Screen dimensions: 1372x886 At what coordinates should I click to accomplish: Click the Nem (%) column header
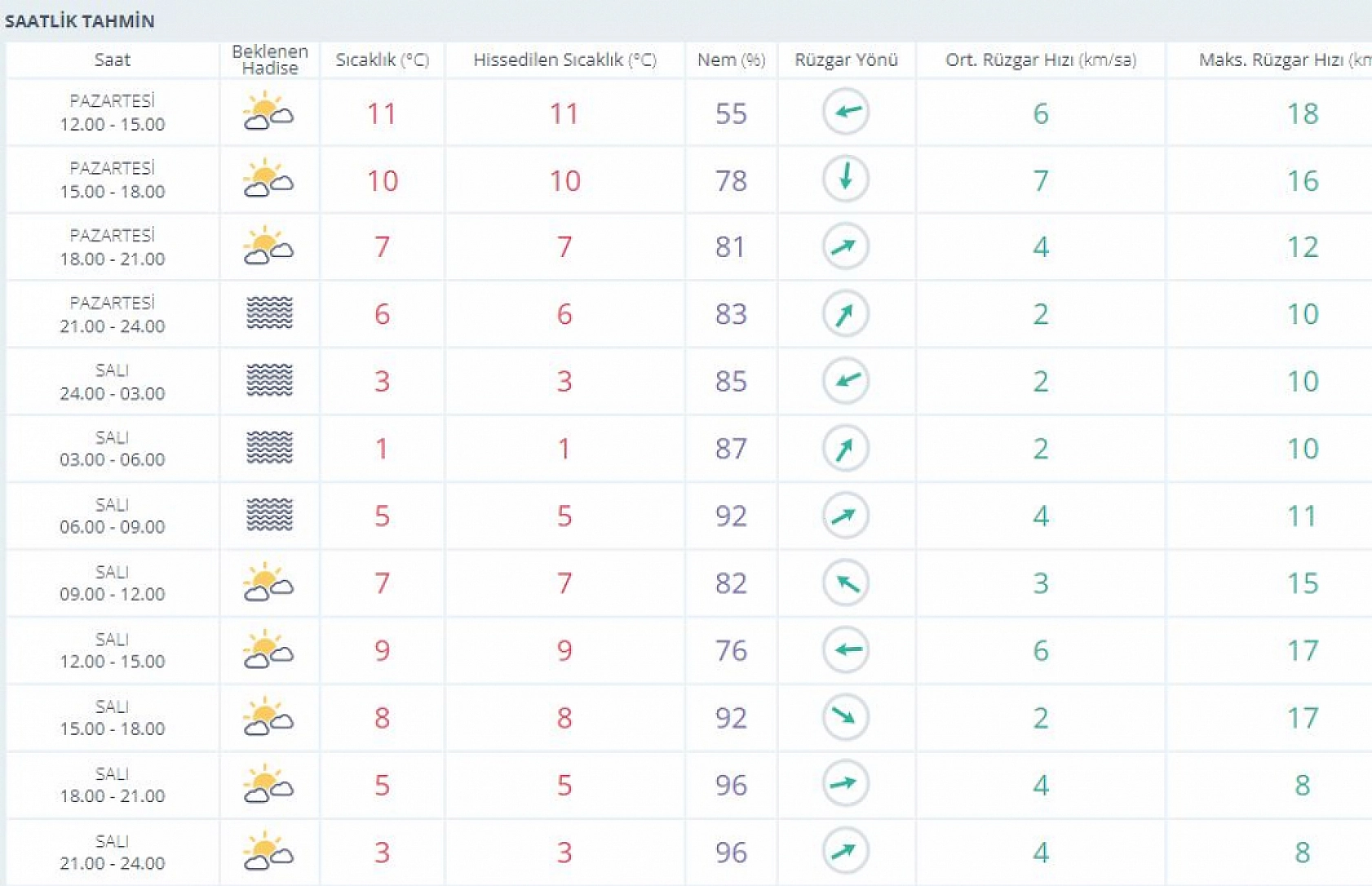(731, 60)
